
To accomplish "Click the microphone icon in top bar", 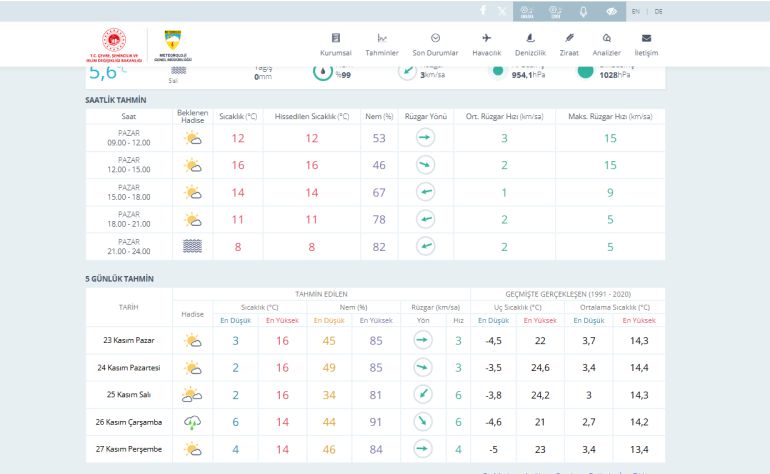I will click(x=583, y=11).
